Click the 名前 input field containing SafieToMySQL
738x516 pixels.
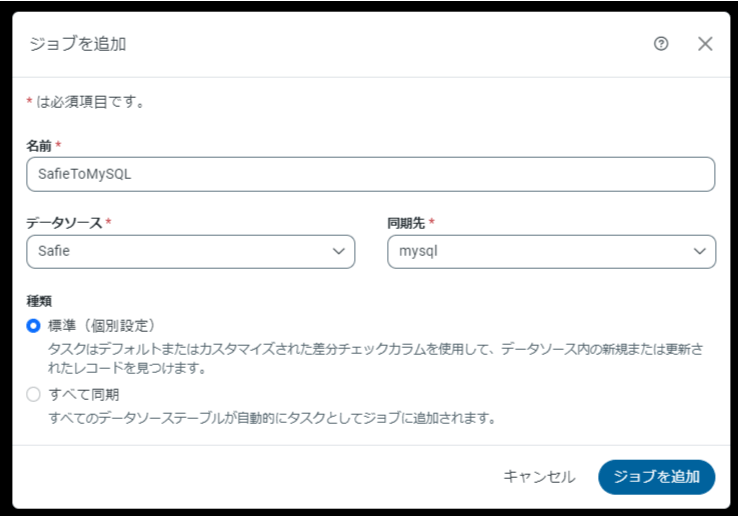point(370,174)
